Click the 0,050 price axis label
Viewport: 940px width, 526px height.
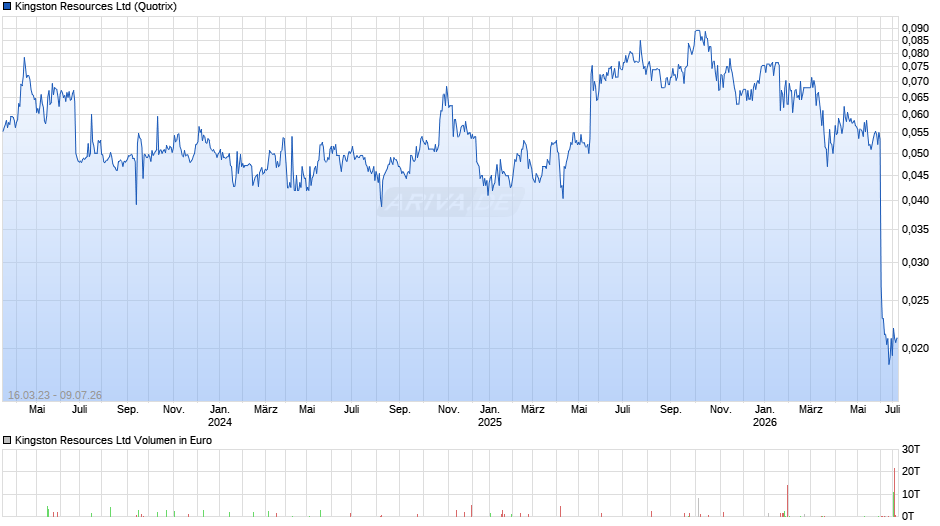[x=915, y=153]
